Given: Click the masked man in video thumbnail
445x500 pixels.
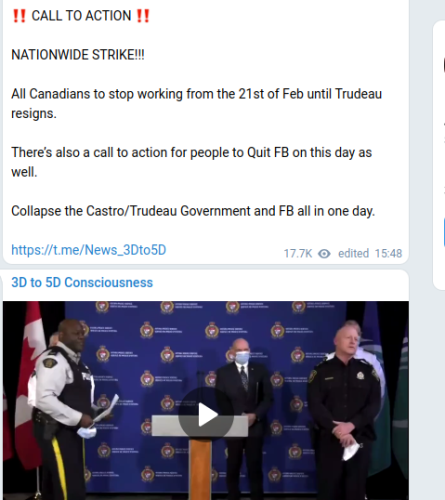Looking at the screenshot, I should point(243,393).
